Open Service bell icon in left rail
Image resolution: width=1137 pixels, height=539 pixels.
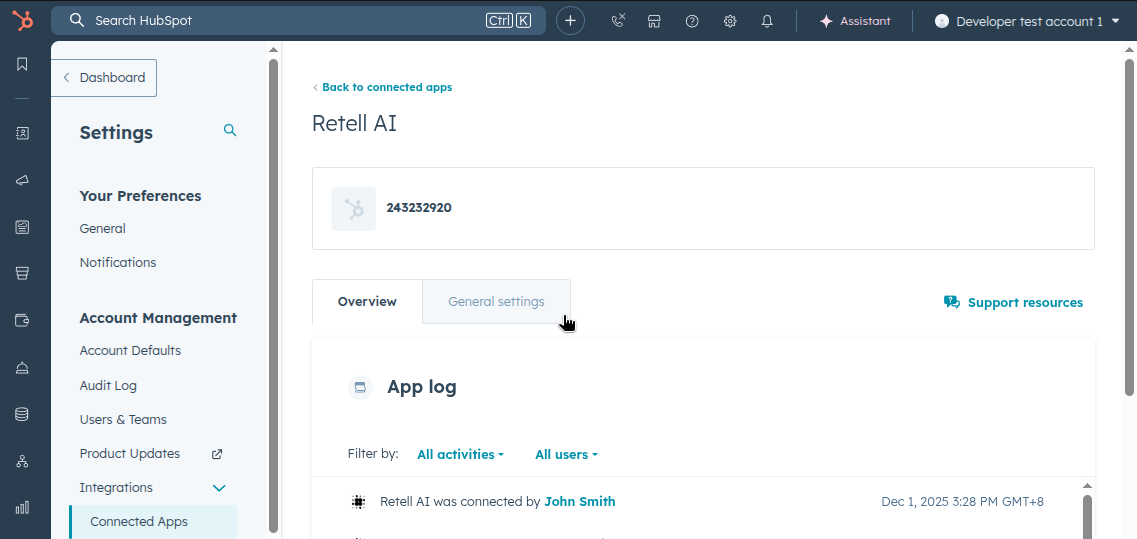tap(22, 367)
